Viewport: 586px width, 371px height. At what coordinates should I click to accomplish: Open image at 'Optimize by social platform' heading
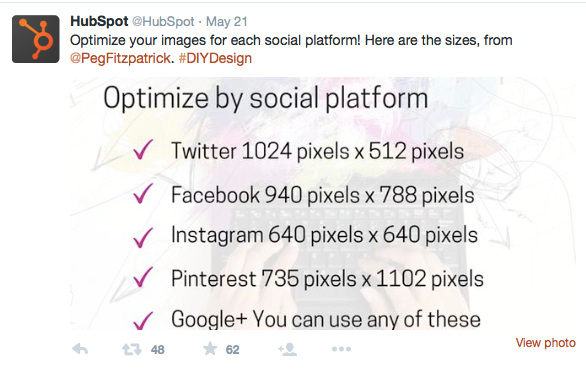265,98
